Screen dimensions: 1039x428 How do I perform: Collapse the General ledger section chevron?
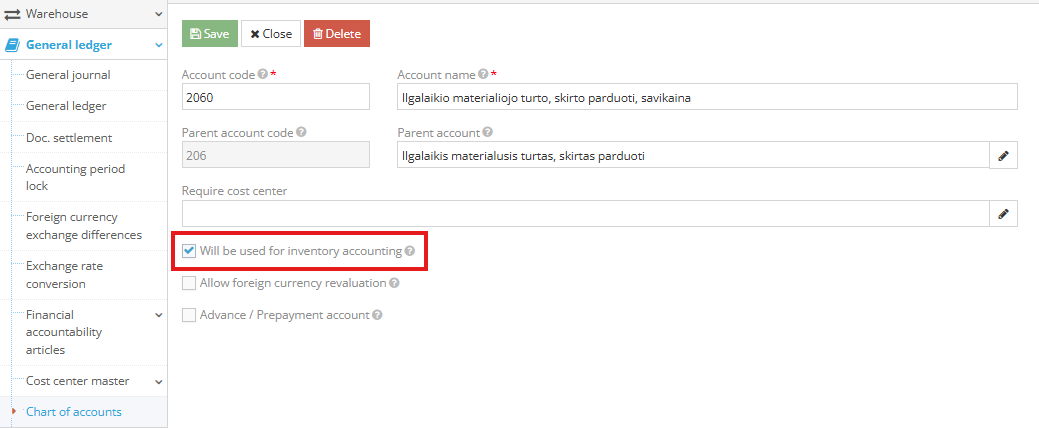click(x=158, y=46)
